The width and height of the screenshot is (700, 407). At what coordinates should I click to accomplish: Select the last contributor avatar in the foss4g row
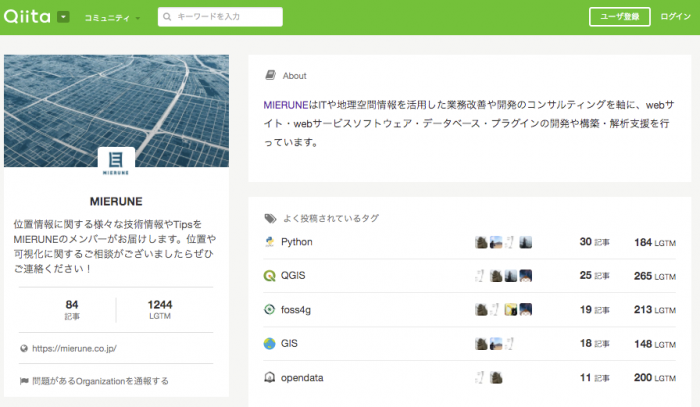pyautogui.click(x=525, y=309)
